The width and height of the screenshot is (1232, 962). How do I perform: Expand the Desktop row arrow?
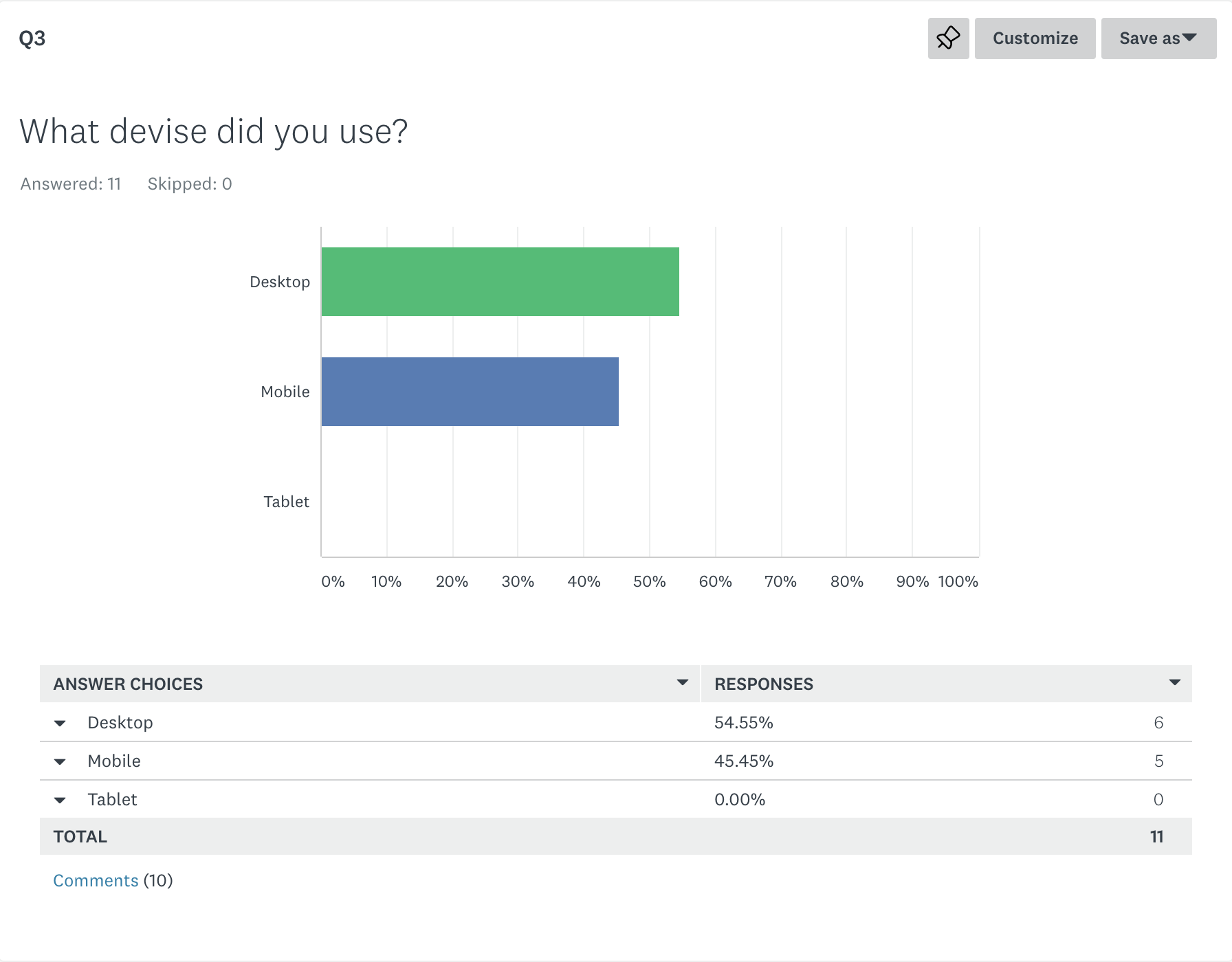click(60, 723)
